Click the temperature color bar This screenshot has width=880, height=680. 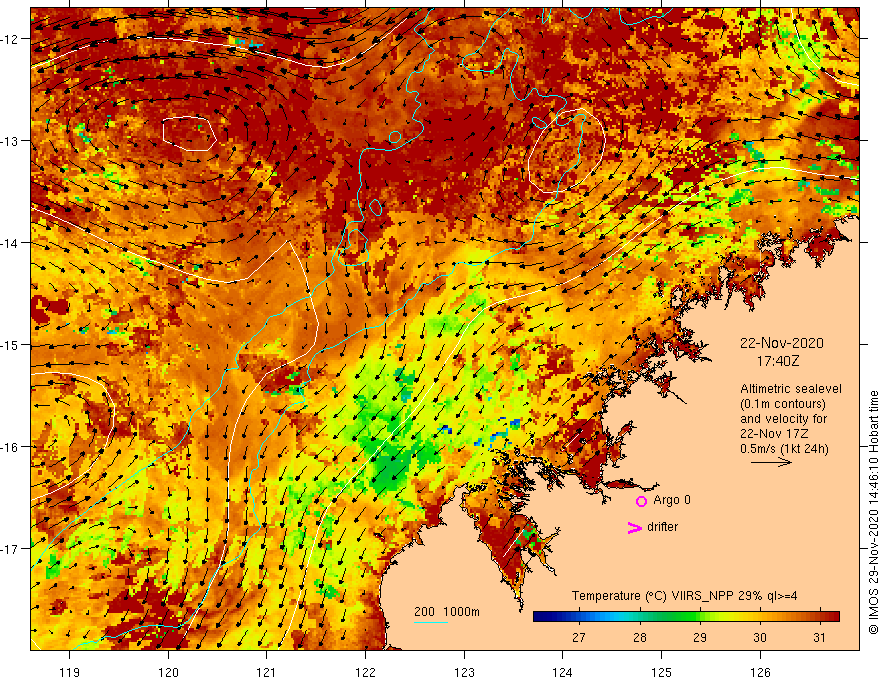pyautogui.click(x=686, y=617)
